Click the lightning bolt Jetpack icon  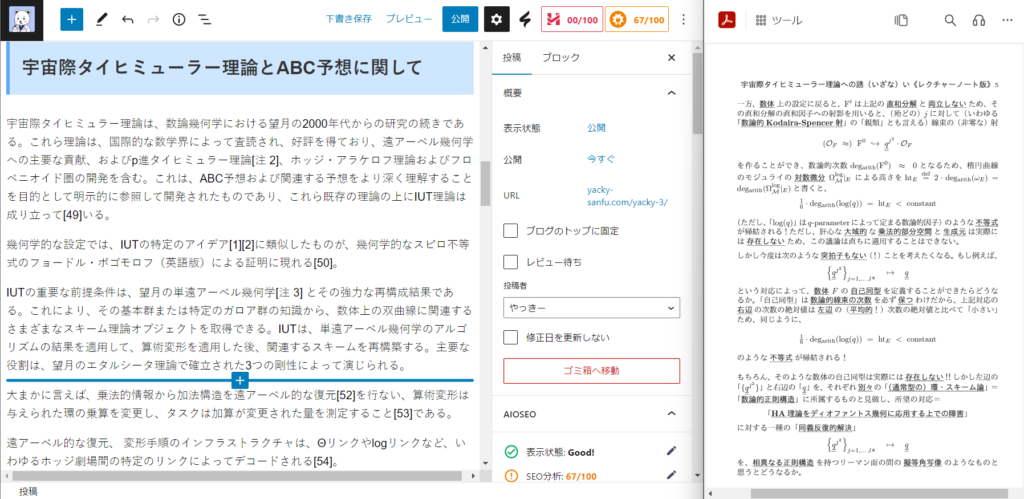click(x=524, y=20)
